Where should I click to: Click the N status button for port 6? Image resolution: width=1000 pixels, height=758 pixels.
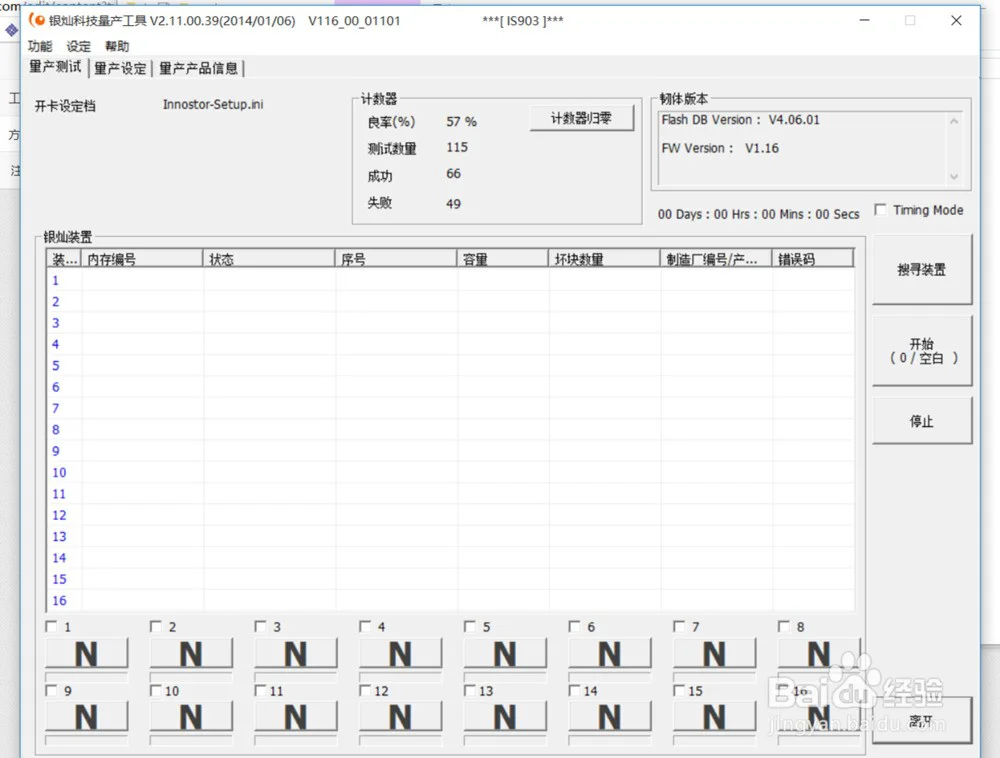point(610,653)
